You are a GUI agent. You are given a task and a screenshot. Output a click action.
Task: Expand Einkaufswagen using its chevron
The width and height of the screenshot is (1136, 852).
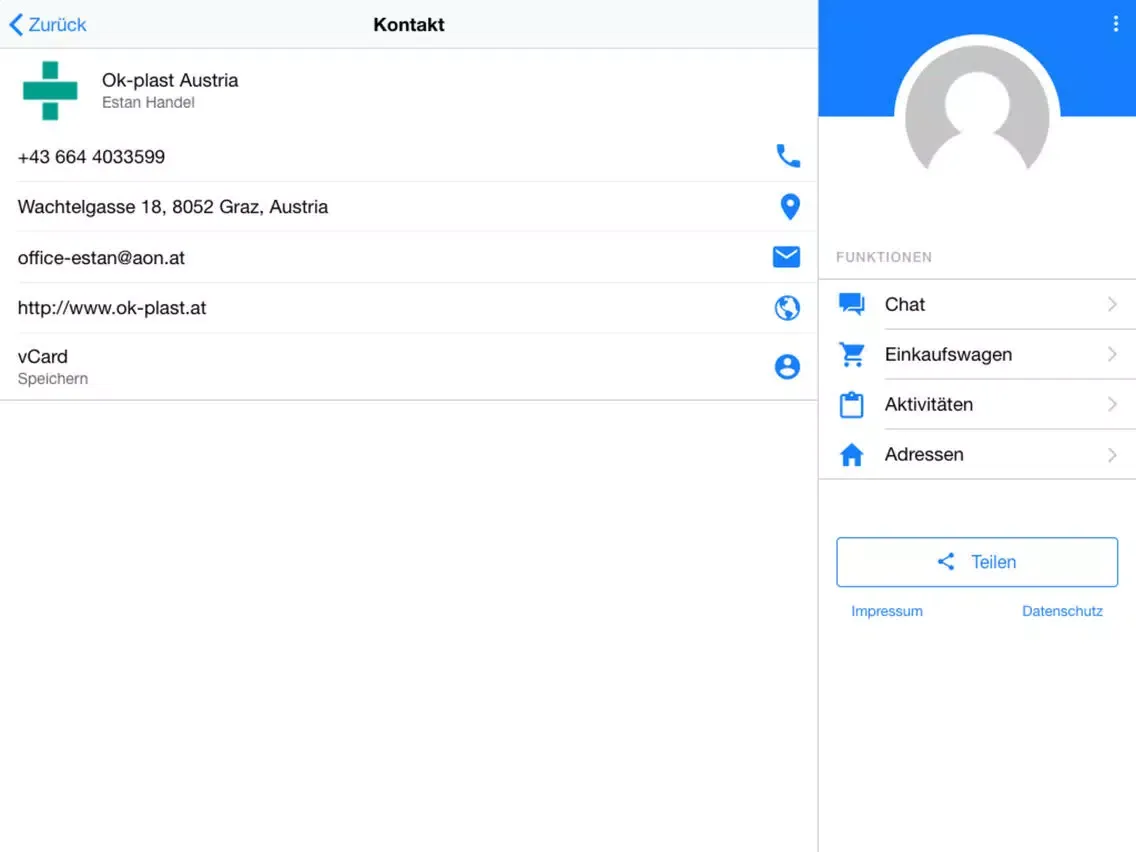point(1112,354)
